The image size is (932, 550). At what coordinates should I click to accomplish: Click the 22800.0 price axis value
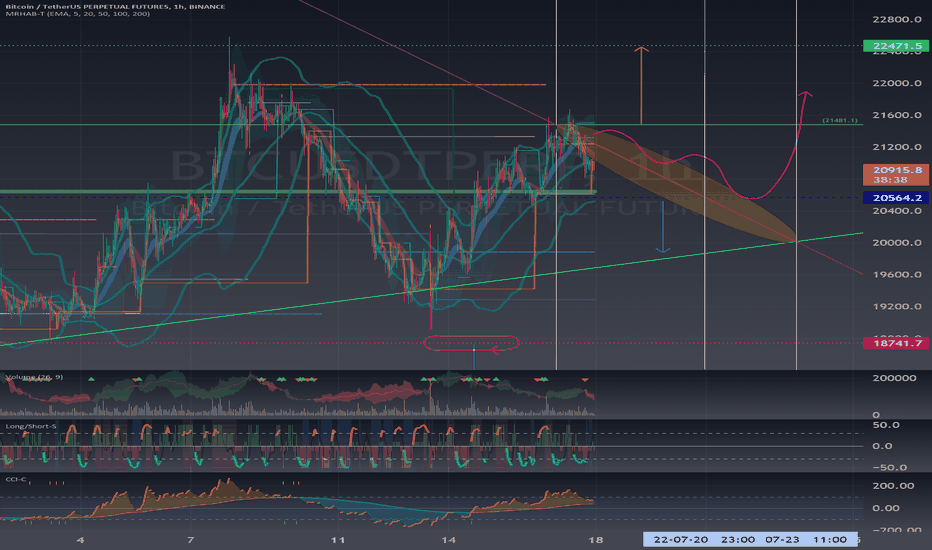[897, 20]
